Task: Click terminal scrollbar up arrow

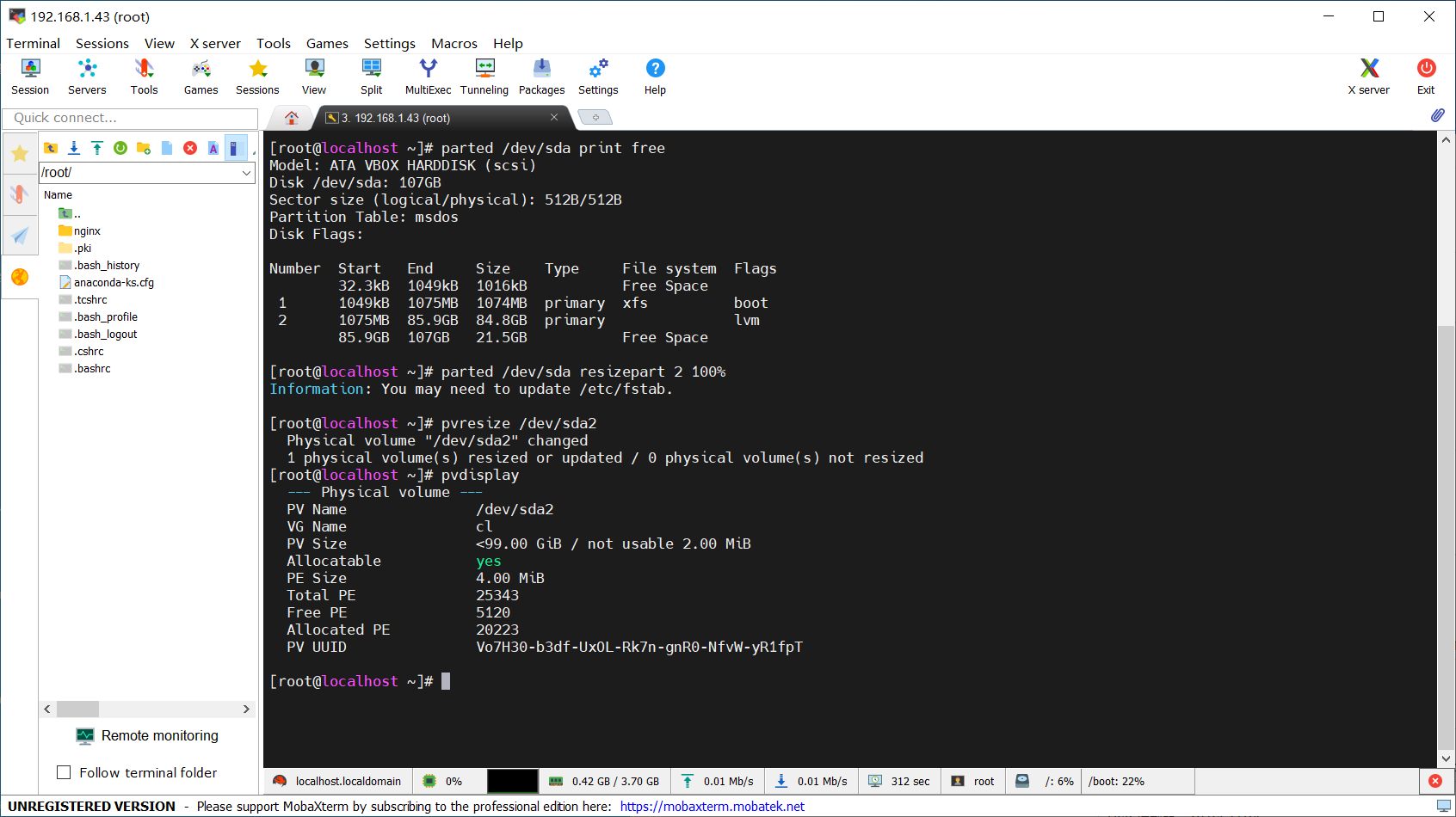Action: (1446, 140)
